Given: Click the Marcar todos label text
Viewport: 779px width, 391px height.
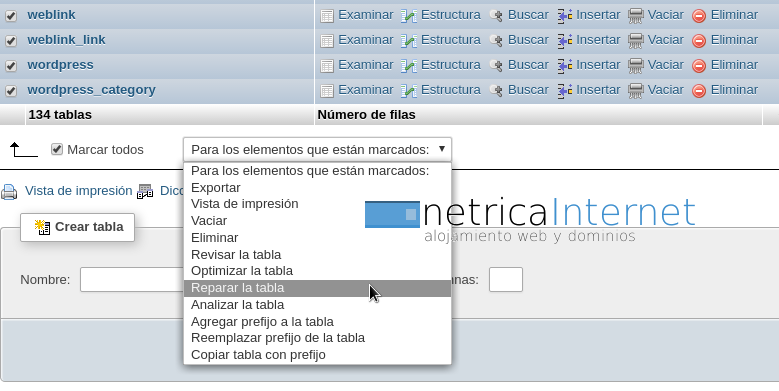Looking at the screenshot, I should (105, 150).
